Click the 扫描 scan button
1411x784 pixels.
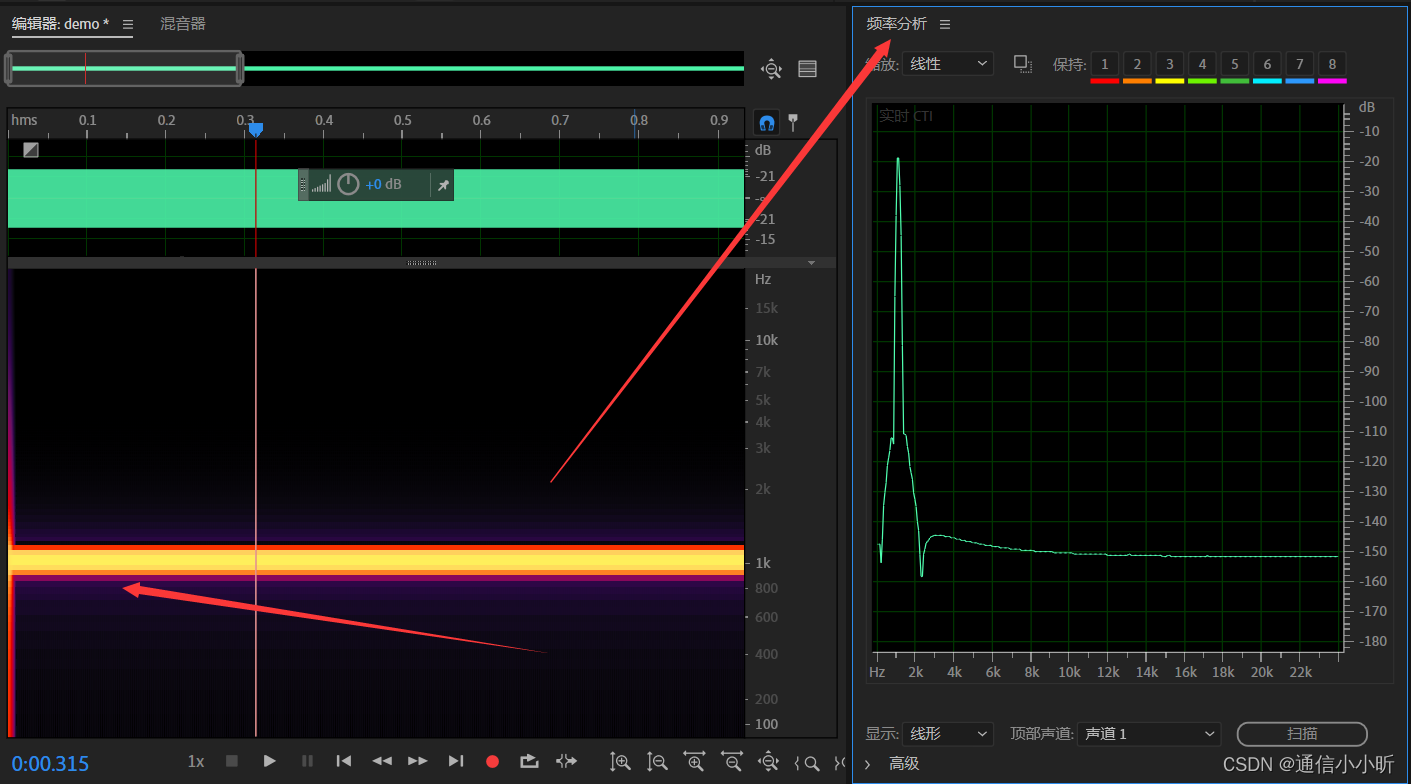click(1302, 734)
